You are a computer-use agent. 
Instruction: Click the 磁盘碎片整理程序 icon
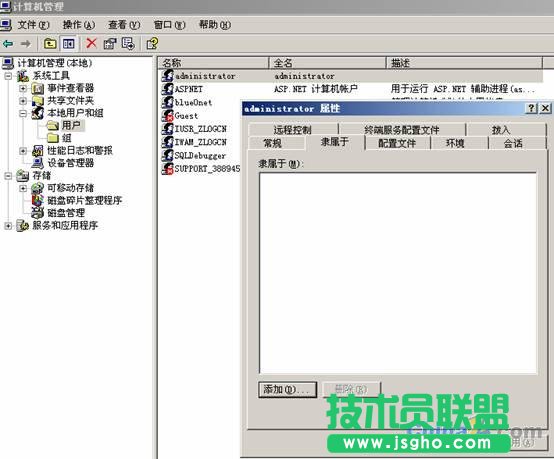37,200
